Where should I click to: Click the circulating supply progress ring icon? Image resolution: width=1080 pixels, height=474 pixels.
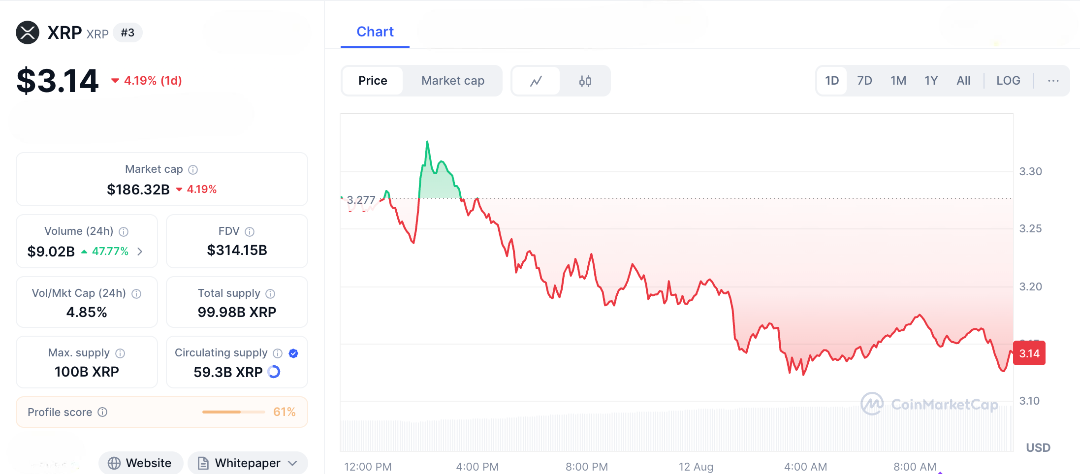(x=273, y=372)
